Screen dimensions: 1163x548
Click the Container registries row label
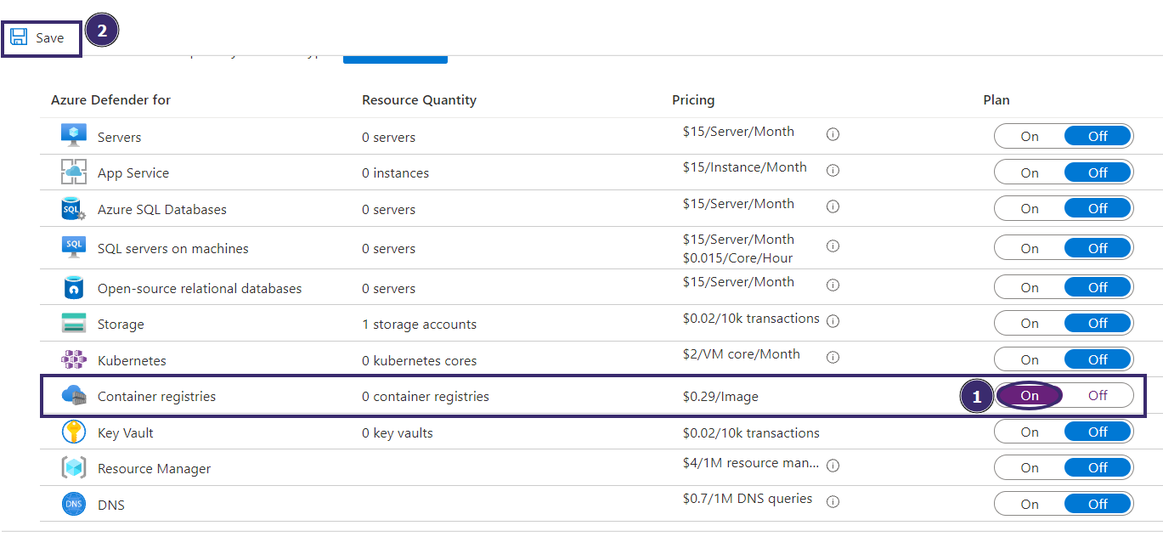click(x=157, y=397)
